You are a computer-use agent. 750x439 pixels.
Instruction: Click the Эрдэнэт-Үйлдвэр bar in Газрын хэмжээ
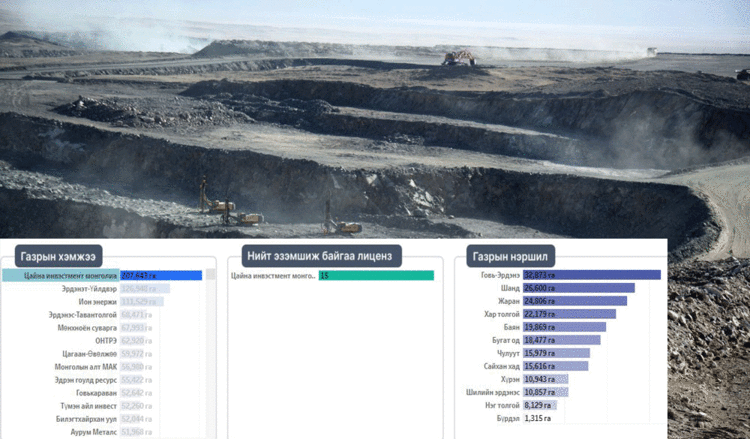[144, 289]
